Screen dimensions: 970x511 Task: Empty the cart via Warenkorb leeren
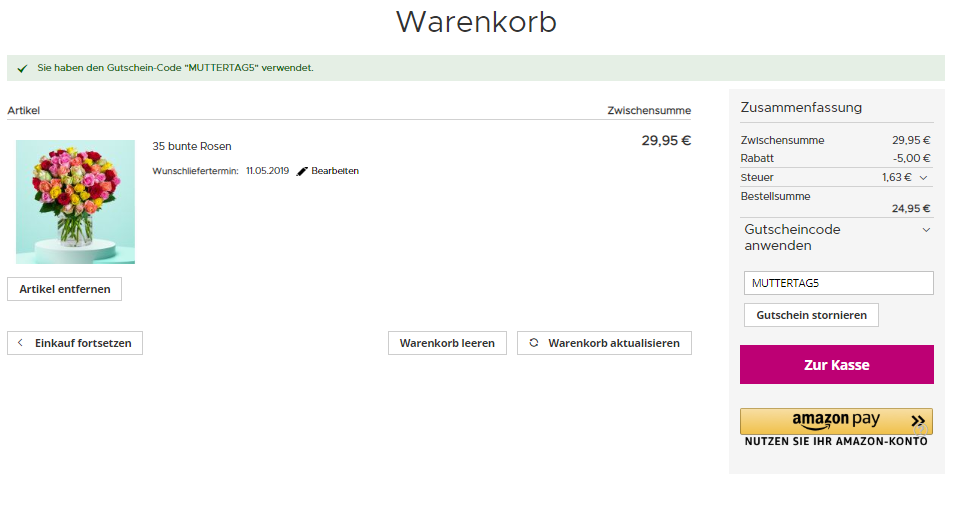coord(447,343)
